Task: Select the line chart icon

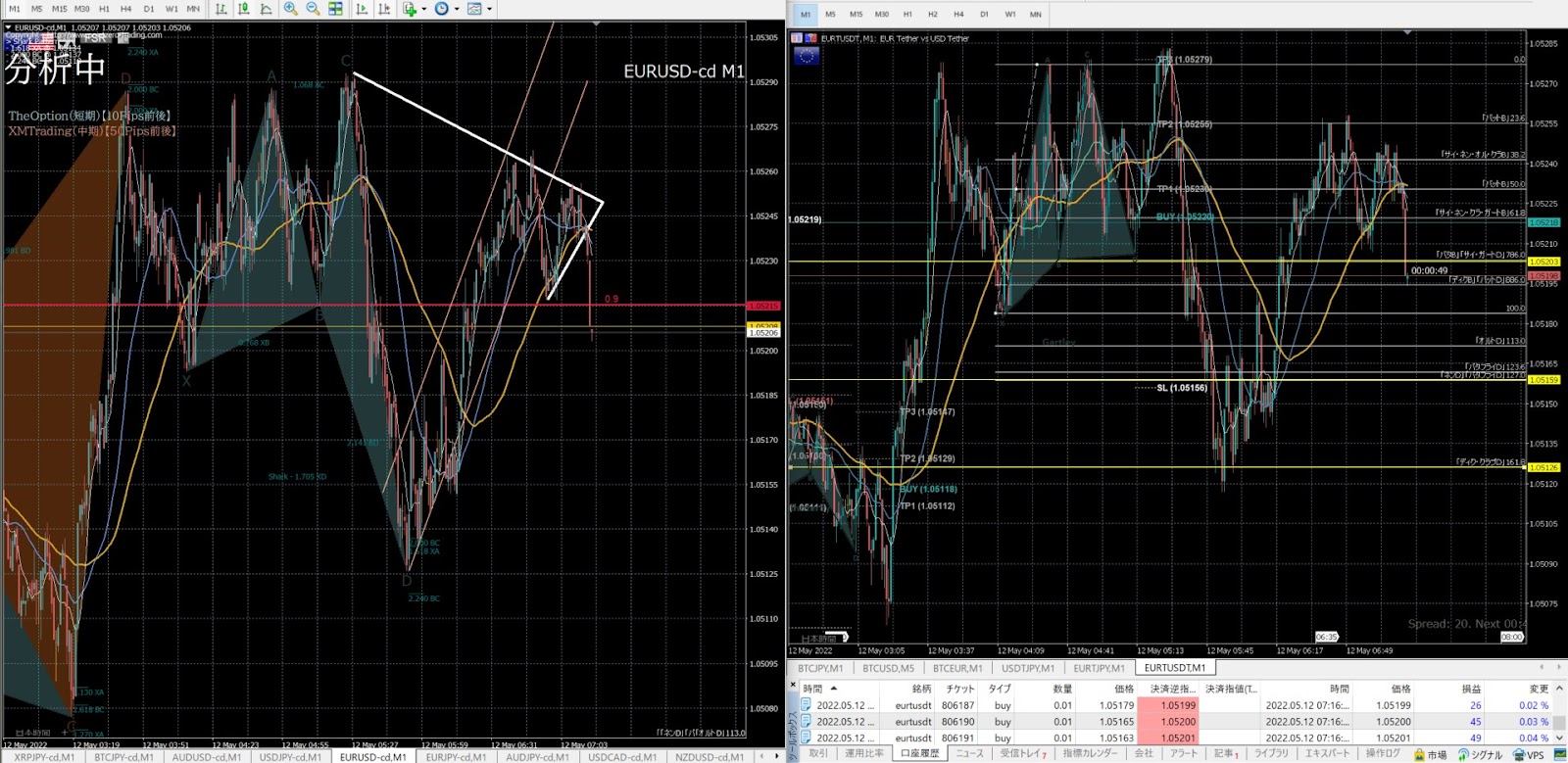Action: [x=267, y=9]
